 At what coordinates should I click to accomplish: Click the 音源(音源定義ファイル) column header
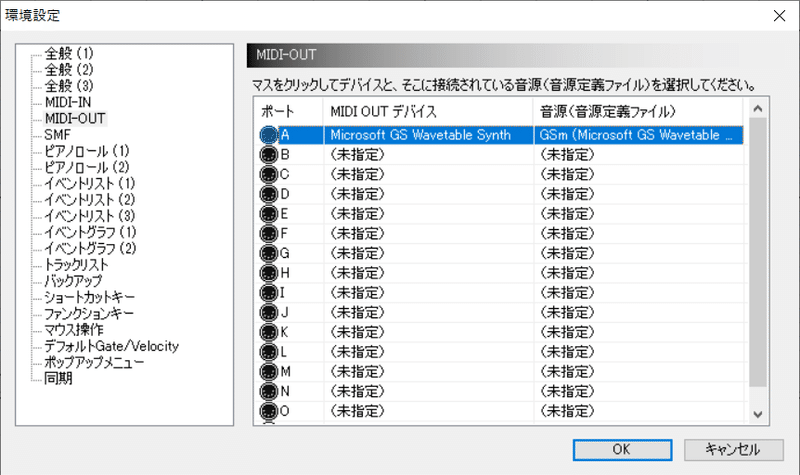(638, 111)
